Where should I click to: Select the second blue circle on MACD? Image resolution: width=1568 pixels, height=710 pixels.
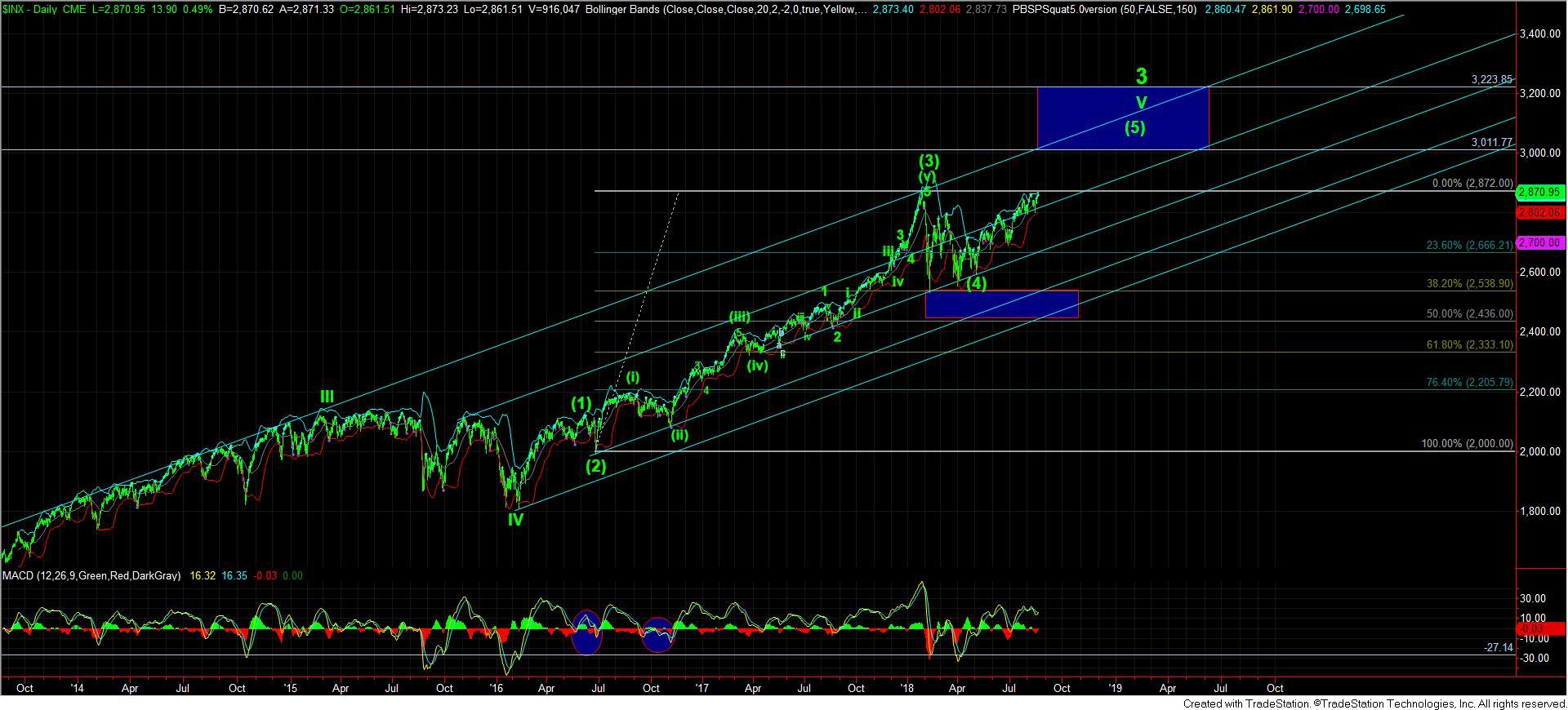coord(657,635)
